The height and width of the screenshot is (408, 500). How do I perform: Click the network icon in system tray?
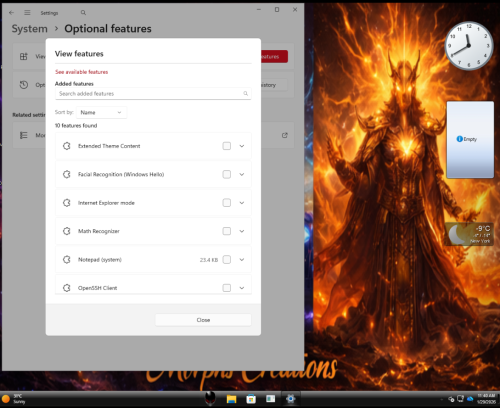(x=460, y=399)
